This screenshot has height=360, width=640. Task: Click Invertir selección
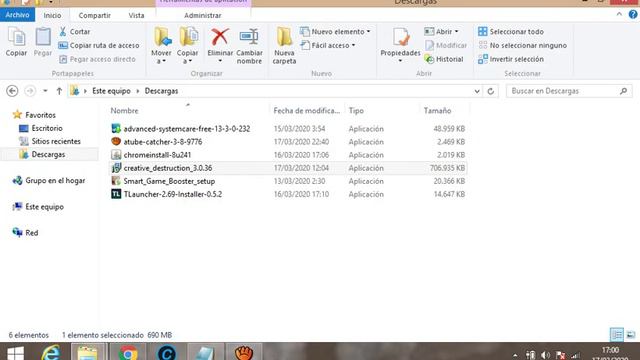coord(511,59)
